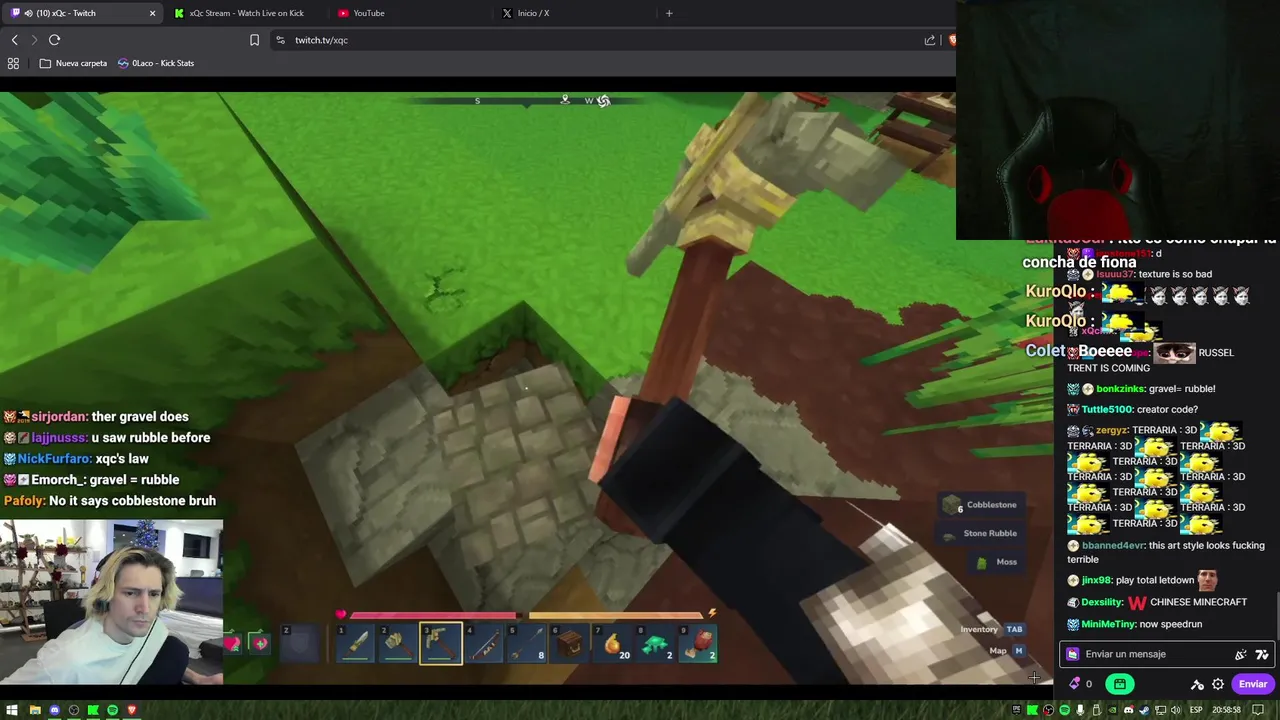The image size is (1280, 720).
Task: Click the Stone Rubble pickup notification
Action: pyautogui.click(x=979, y=533)
